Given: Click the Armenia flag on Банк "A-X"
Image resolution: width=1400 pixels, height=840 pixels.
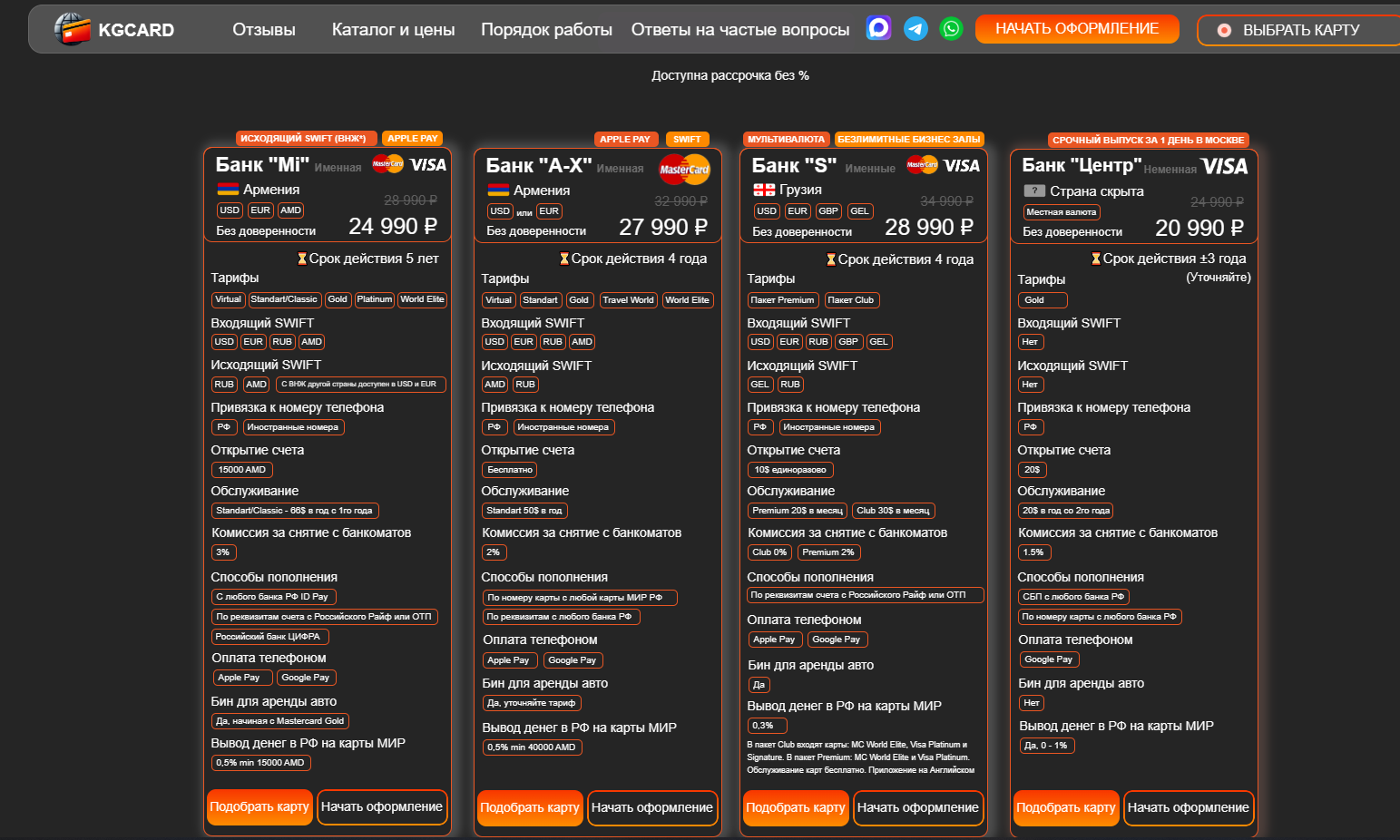Looking at the screenshot, I should [498, 190].
